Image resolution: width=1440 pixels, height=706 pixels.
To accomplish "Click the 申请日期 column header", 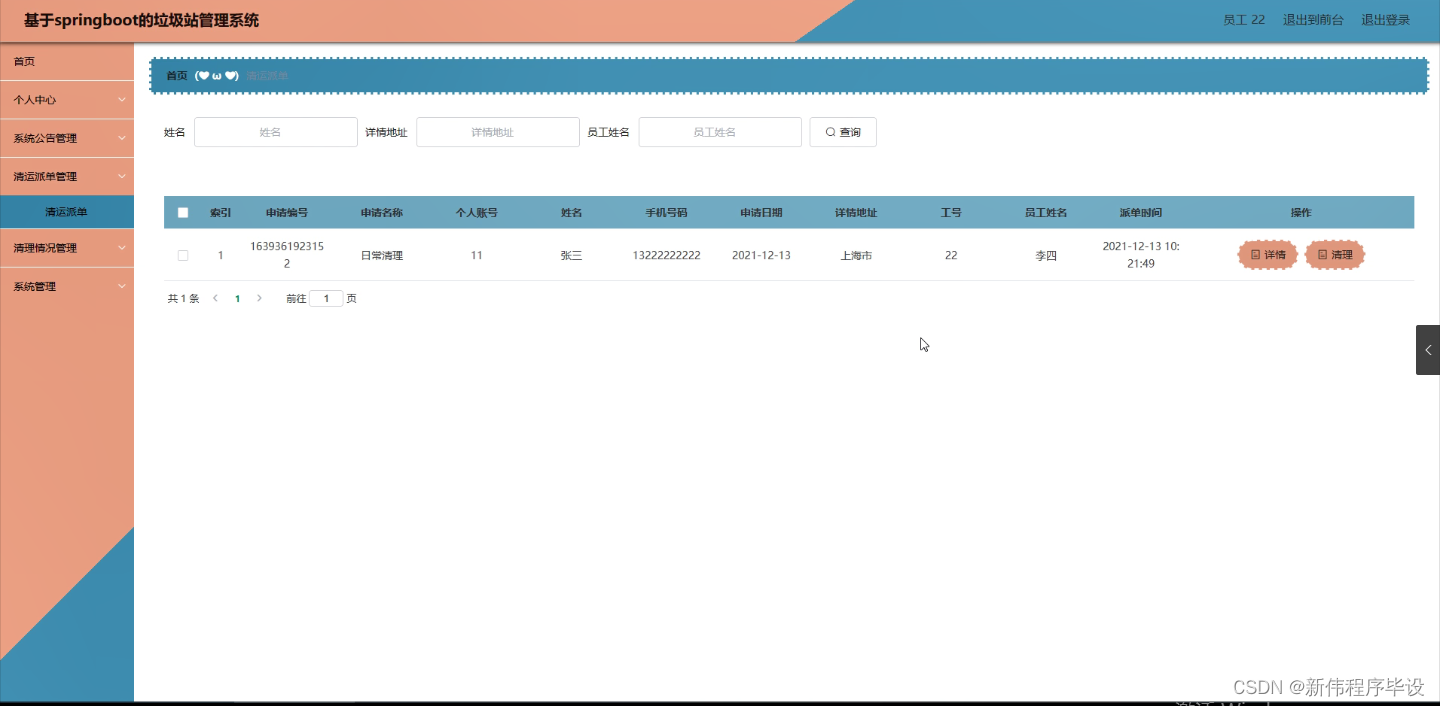I will (x=761, y=211).
